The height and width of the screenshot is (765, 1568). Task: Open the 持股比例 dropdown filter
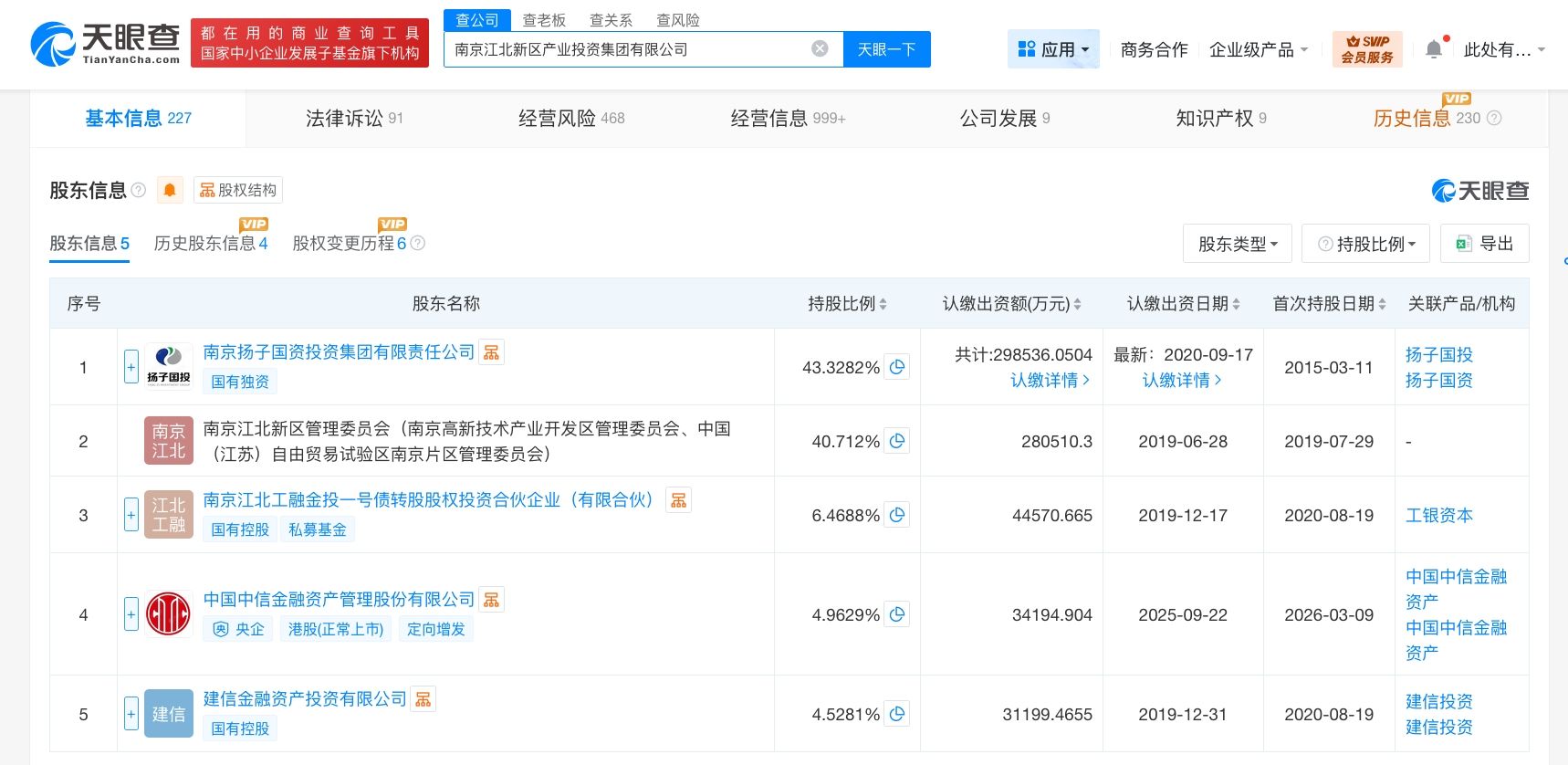(1366, 244)
